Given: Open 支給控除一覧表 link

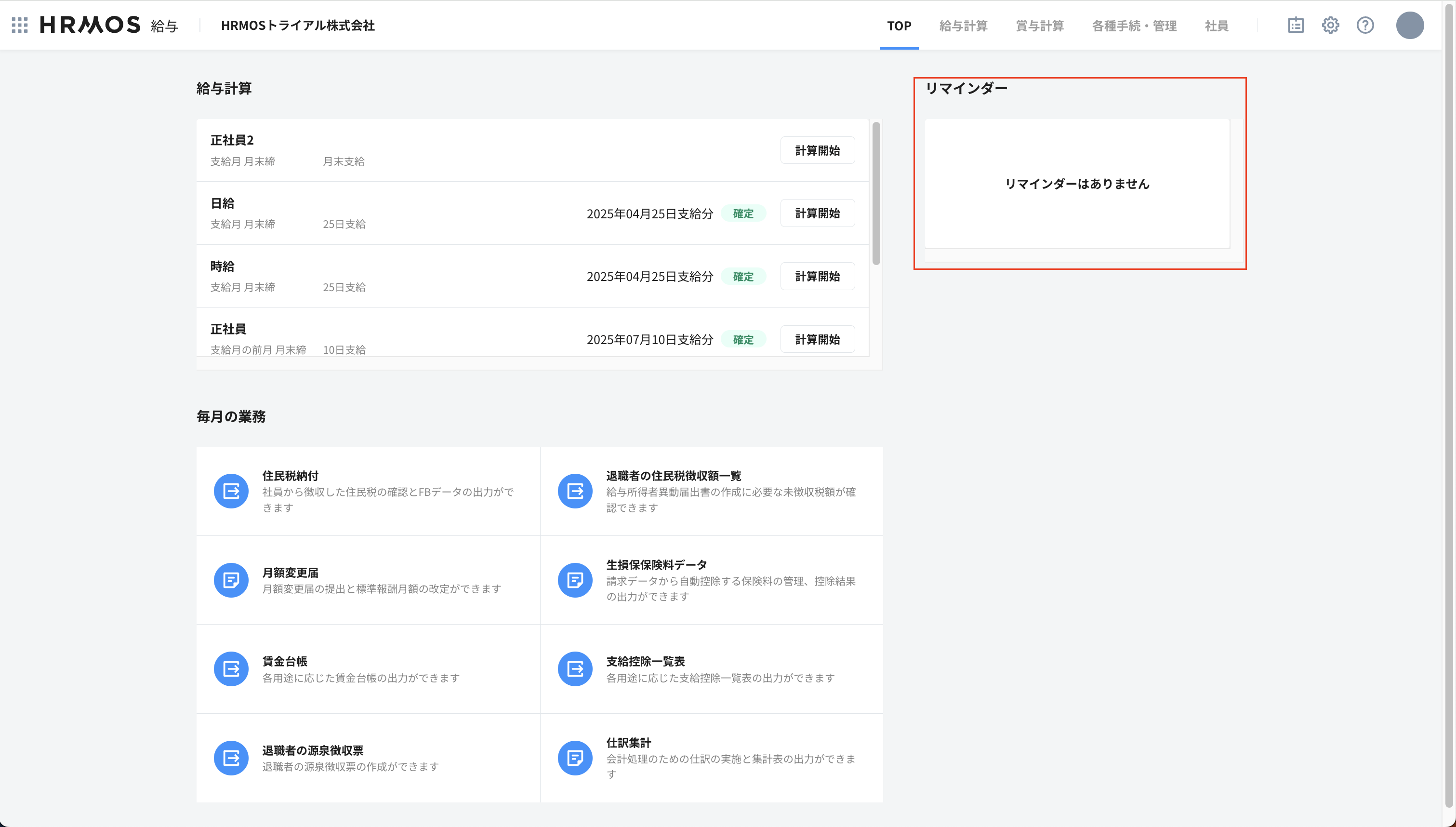Looking at the screenshot, I should [x=645, y=661].
